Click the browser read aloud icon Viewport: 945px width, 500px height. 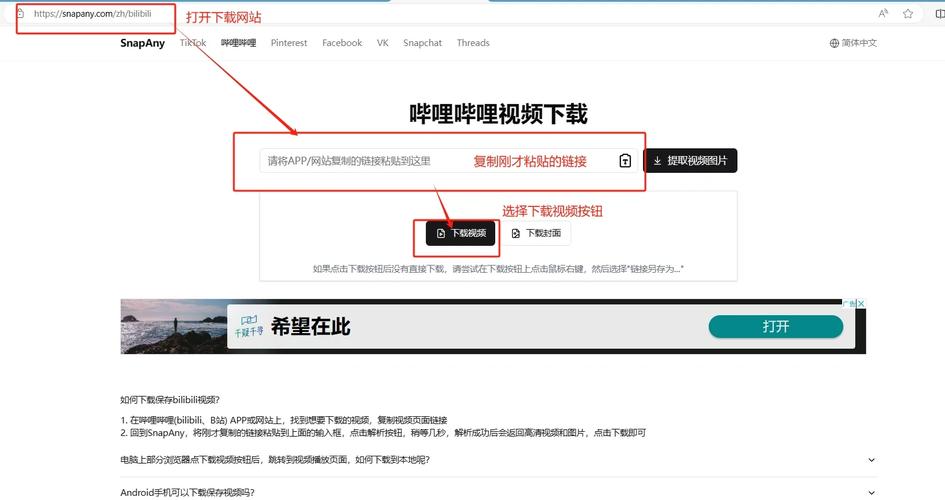click(x=883, y=14)
